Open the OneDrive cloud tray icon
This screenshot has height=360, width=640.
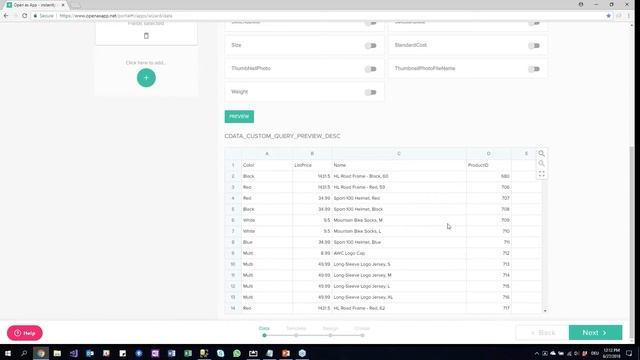pos(553,353)
